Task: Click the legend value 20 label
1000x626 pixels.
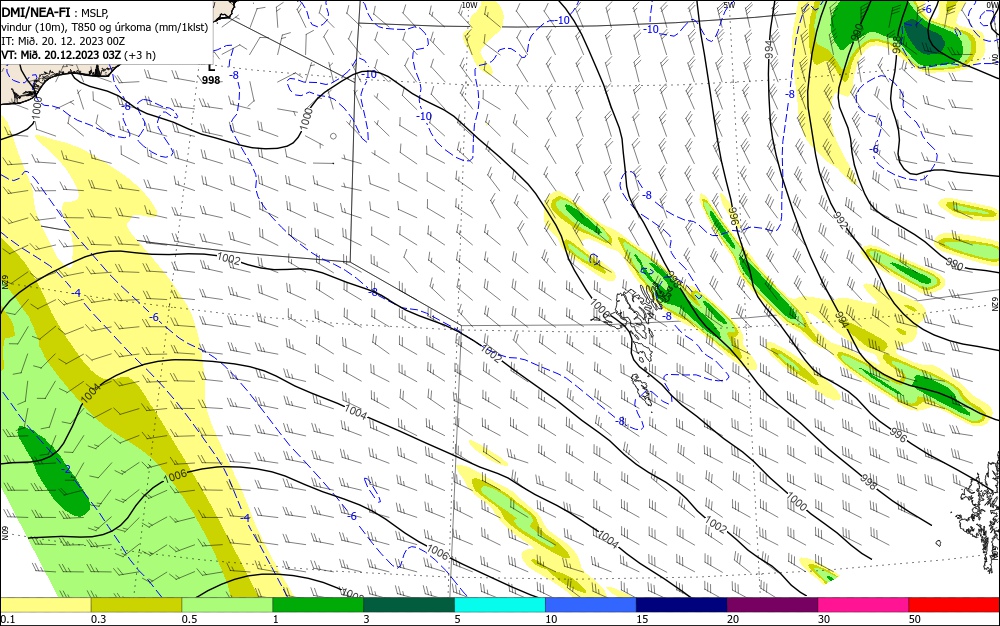Action: tap(733, 619)
